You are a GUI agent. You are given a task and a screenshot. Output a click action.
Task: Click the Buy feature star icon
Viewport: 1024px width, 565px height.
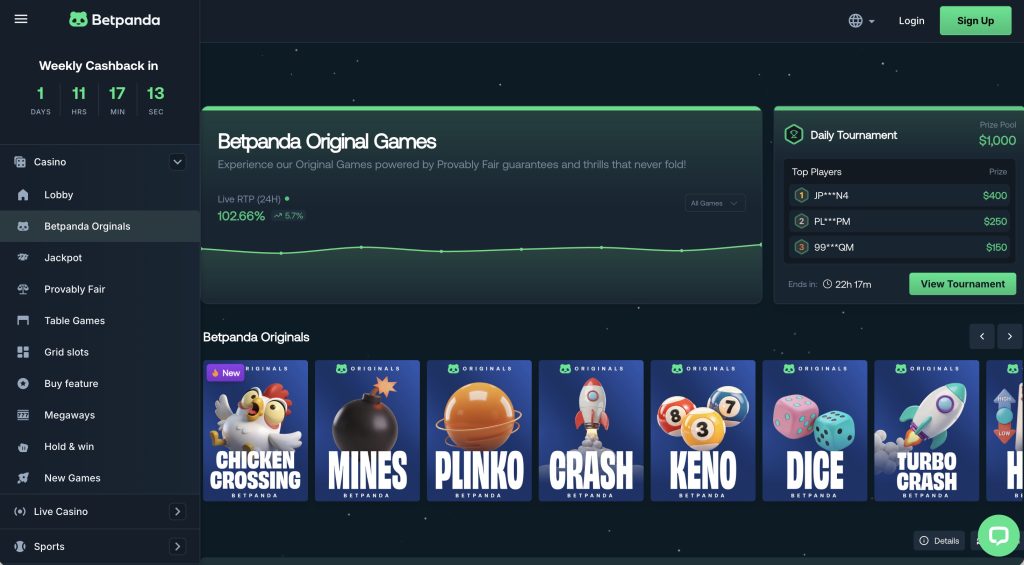pyautogui.click(x=23, y=383)
